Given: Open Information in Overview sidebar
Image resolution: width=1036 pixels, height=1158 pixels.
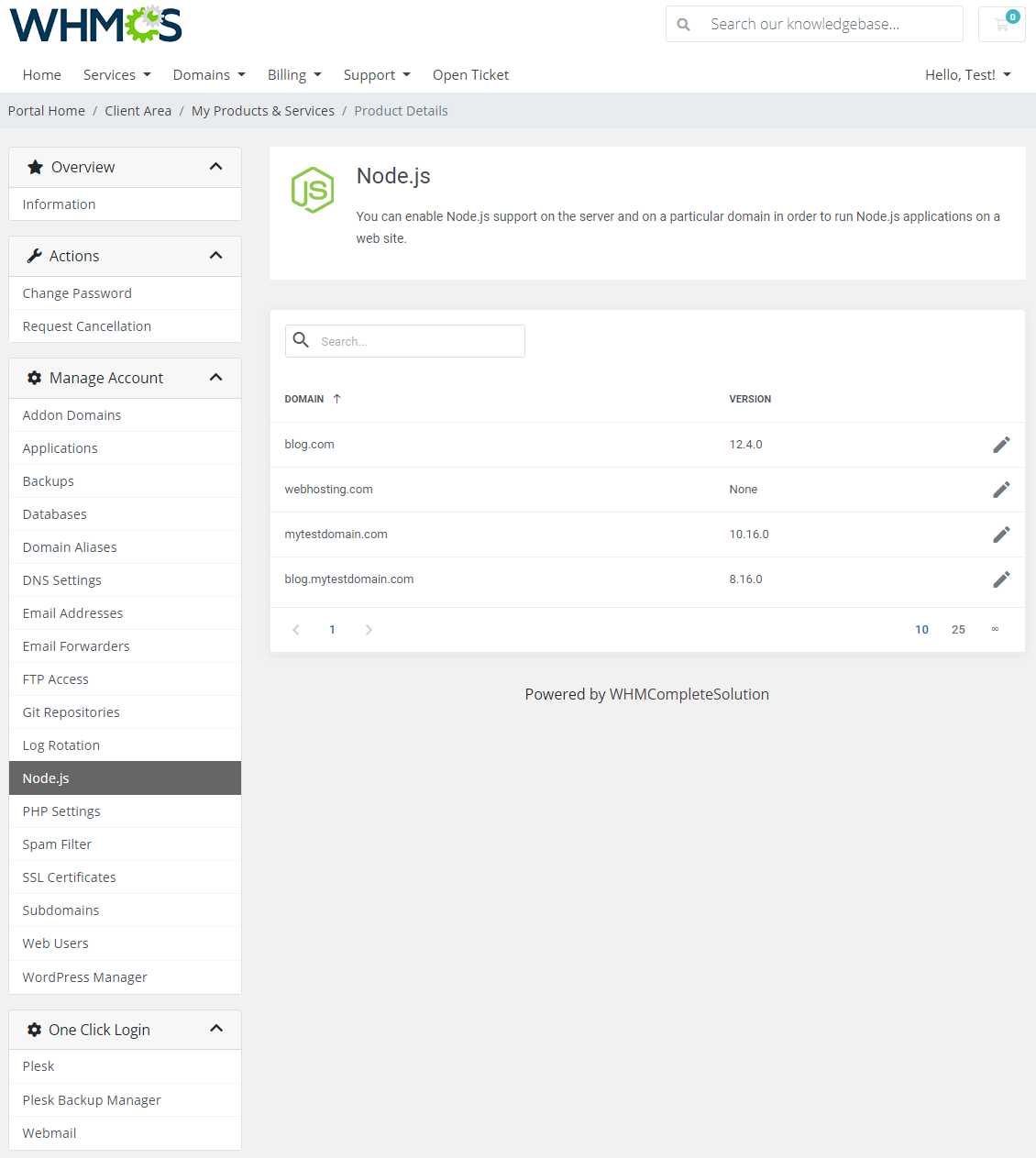Looking at the screenshot, I should (125, 204).
